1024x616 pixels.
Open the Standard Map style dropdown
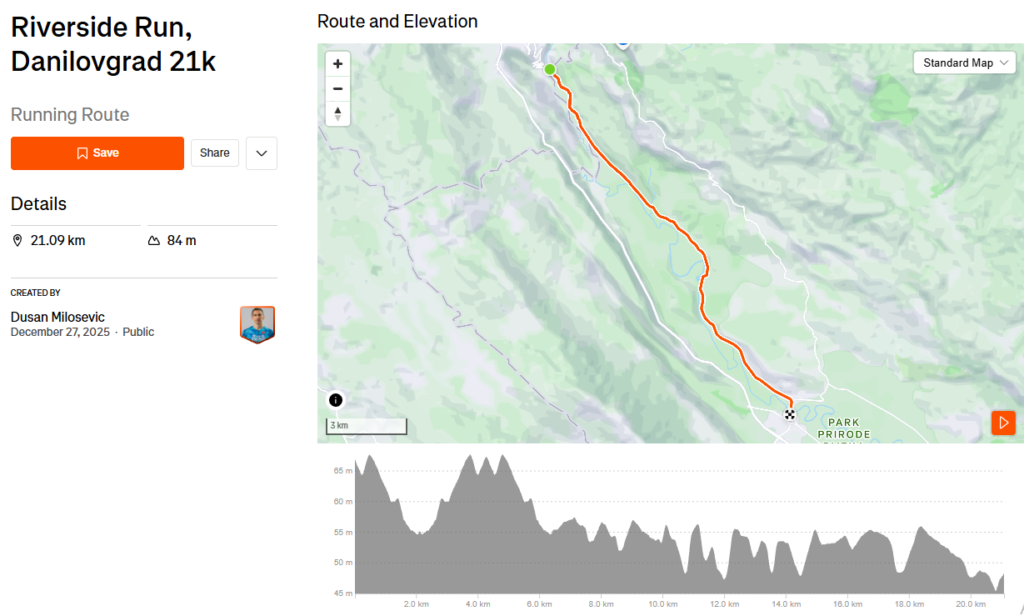click(964, 62)
